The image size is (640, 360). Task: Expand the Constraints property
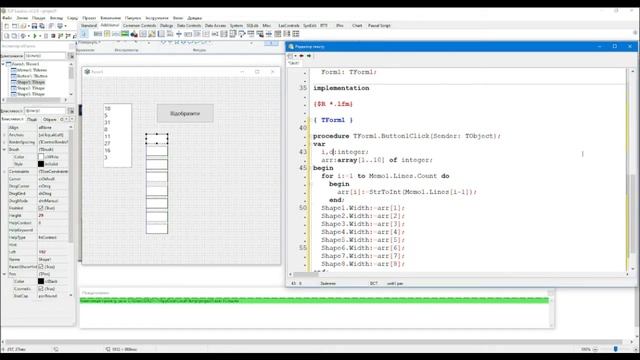point(4,171)
